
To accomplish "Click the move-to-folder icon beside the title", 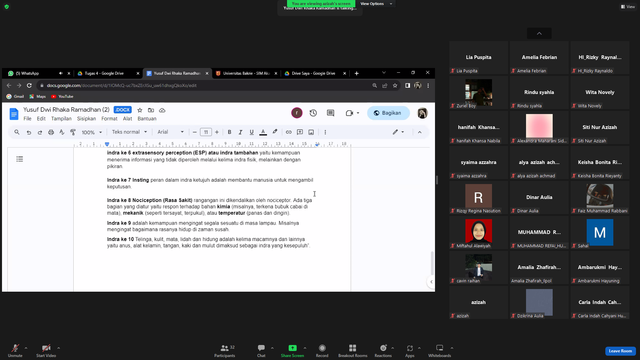I will click(151, 110).
